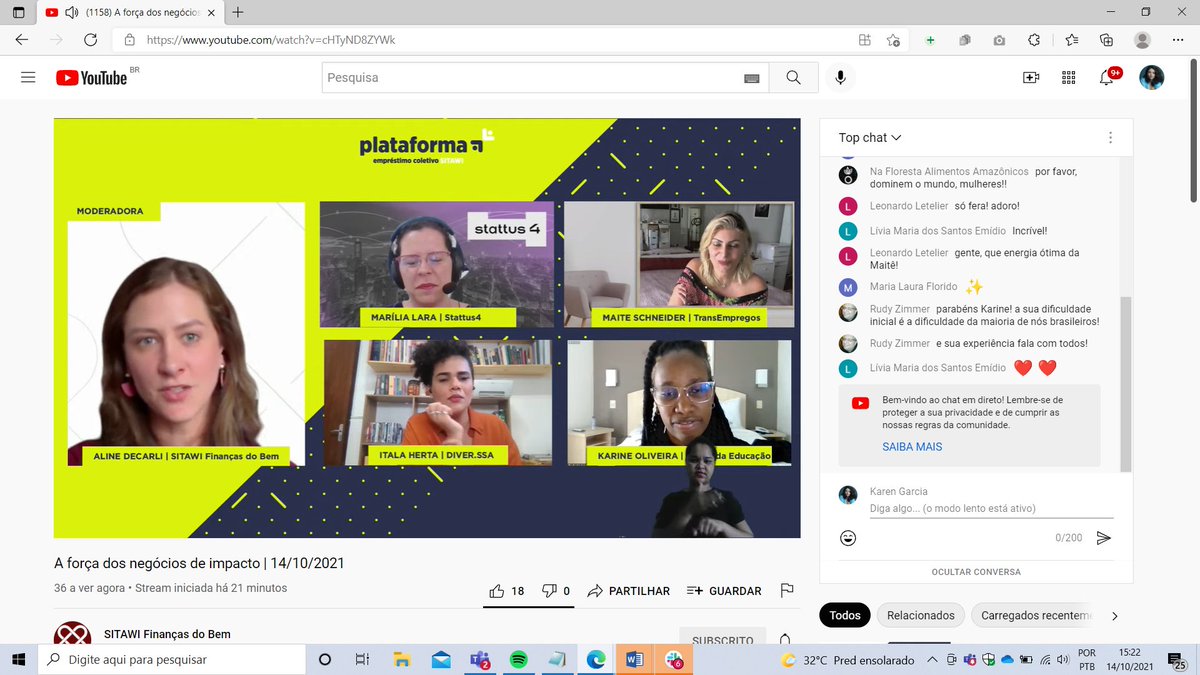Click the magnifying glass search button
The width and height of the screenshot is (1200, 675).
(x=793, y=77)
